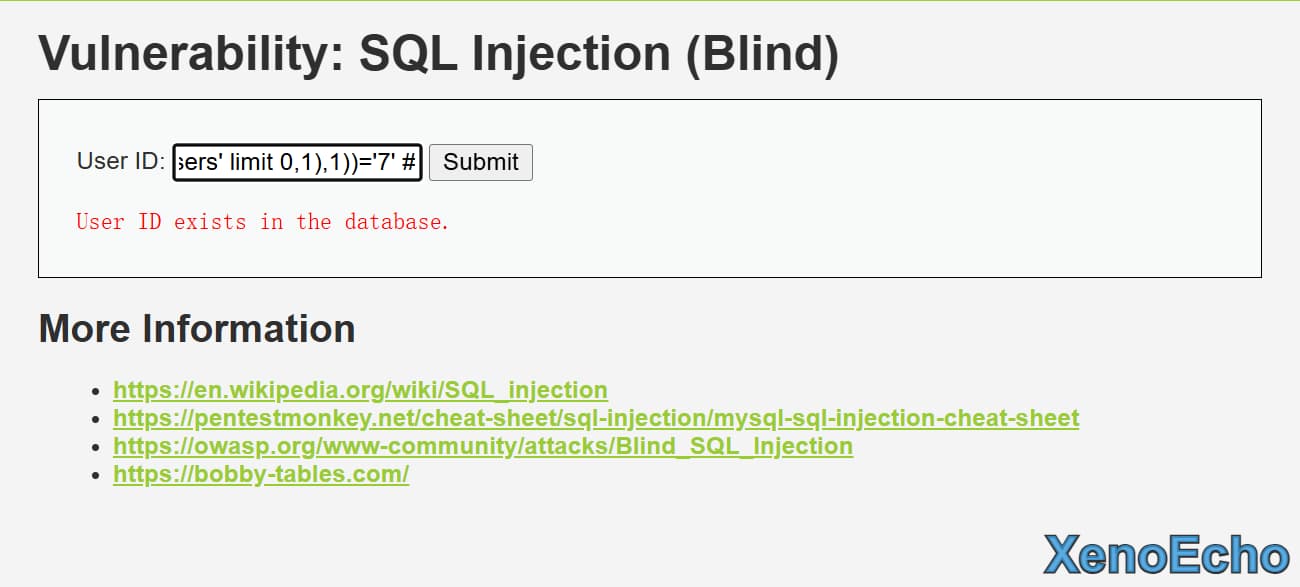Open the pentestmonkey MySQL cheat sheet link
Image resolution: width=1300 pixels, height=587 pixels.
click(x=596, y=418)
